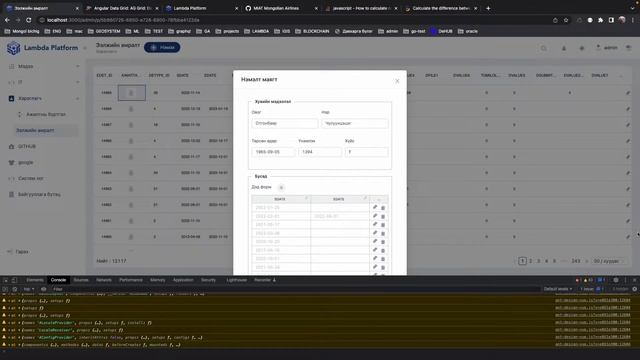Click the inspect element picker icon in DevTools
The width and height of the screenshot is (640, 360).
(6, 280)
